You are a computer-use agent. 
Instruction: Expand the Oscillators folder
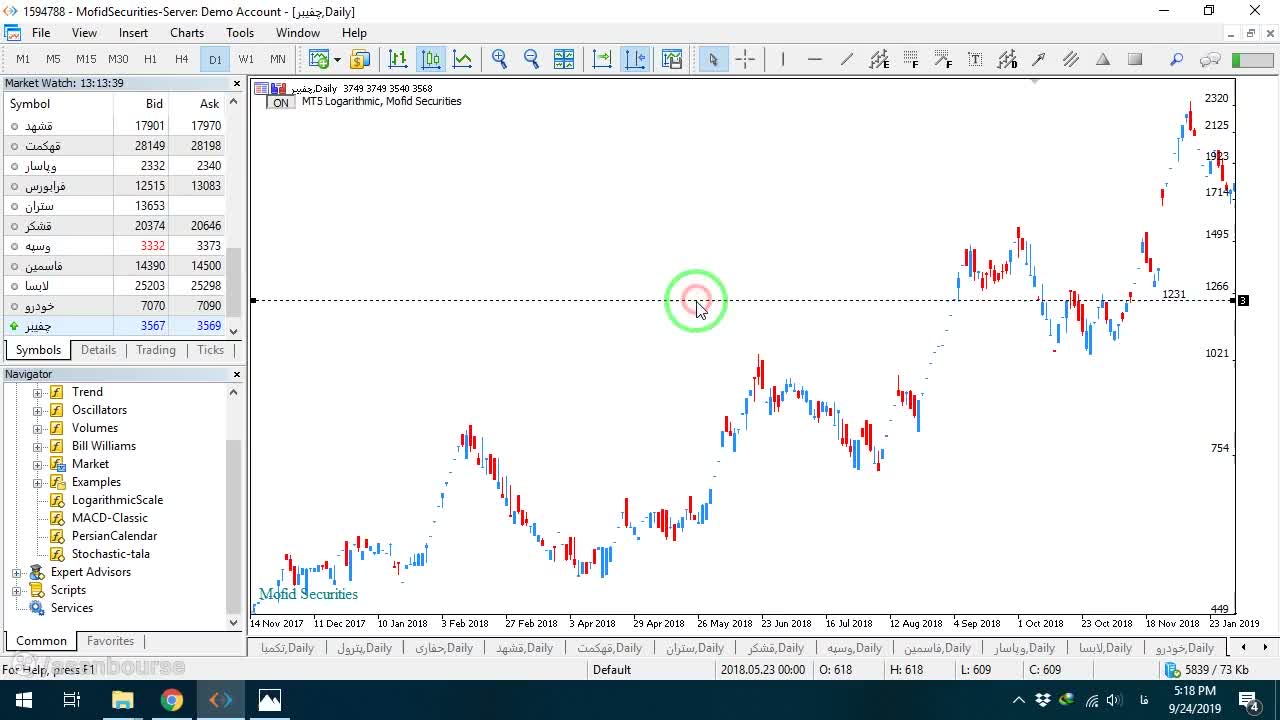pyautogui.click(x=38, y=410)
